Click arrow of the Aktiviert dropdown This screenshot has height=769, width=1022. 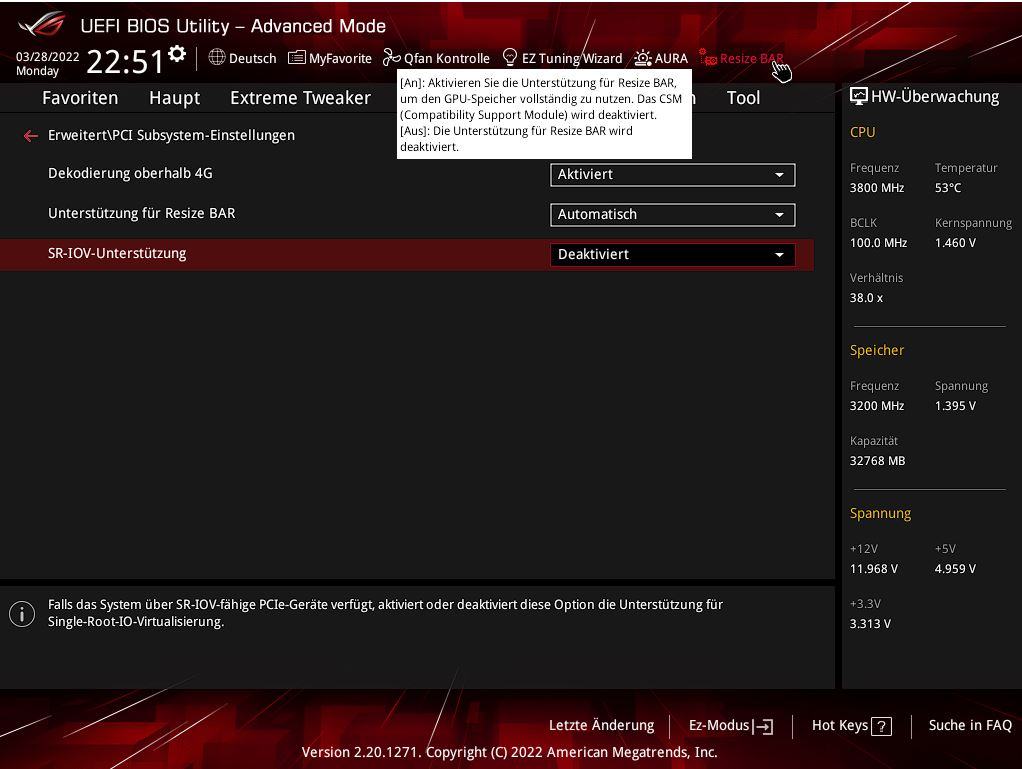coord(779,175)
